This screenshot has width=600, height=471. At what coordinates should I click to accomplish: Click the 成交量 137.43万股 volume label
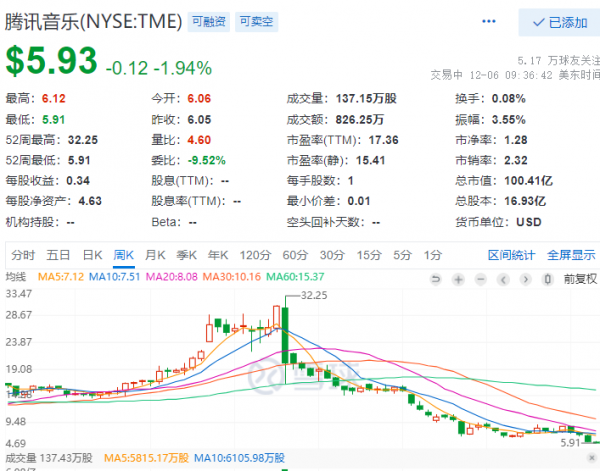click(49, 458)
